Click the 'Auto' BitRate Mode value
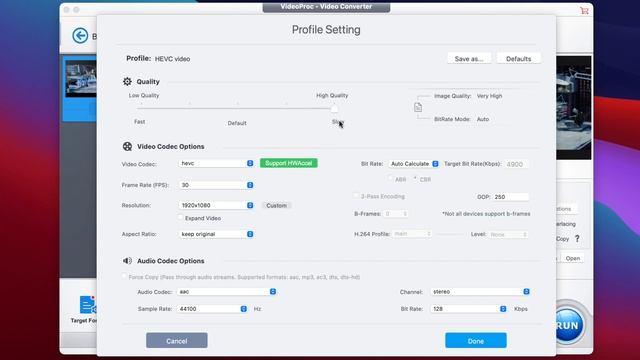The height and width of the screenshot is (360, 640). pyautogui.click(x=483, y=119)
